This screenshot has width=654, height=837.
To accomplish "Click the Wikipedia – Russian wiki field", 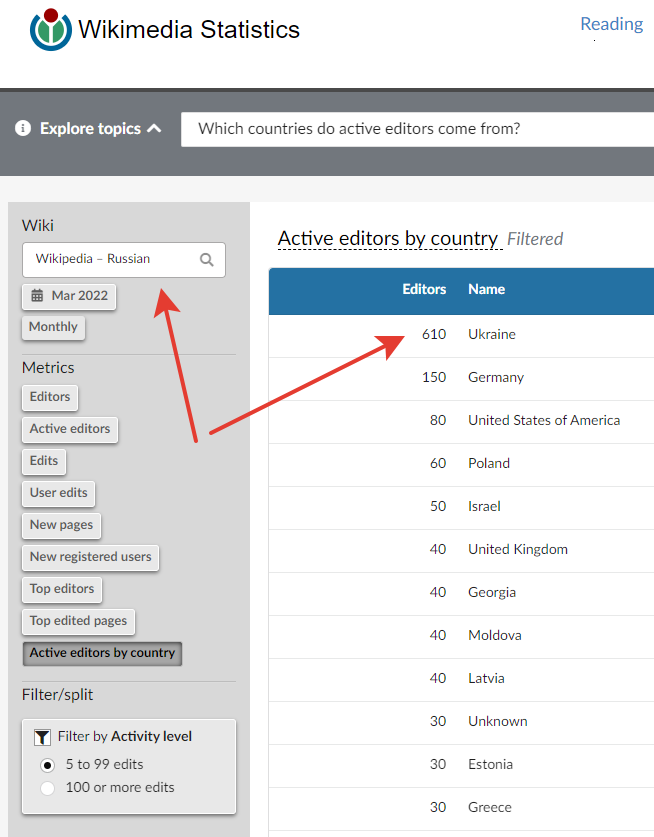I will click(x=124, y=260).
